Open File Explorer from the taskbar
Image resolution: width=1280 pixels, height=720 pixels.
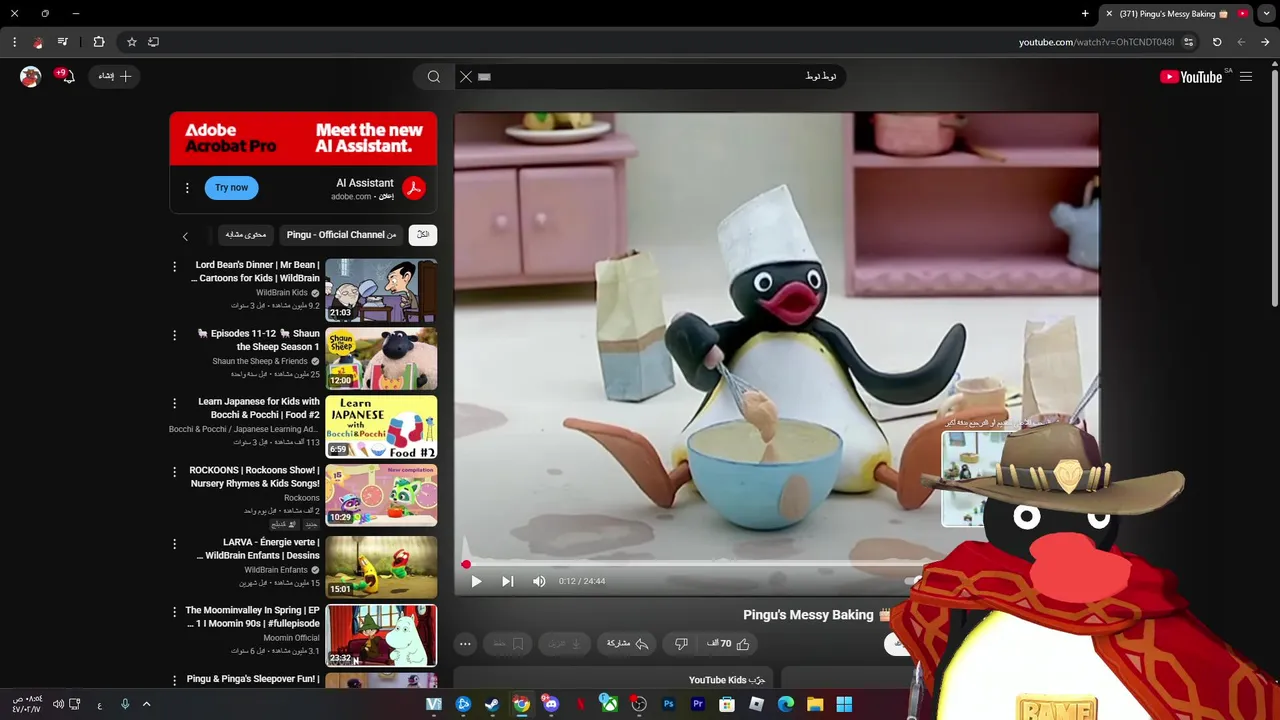(815, 704)
